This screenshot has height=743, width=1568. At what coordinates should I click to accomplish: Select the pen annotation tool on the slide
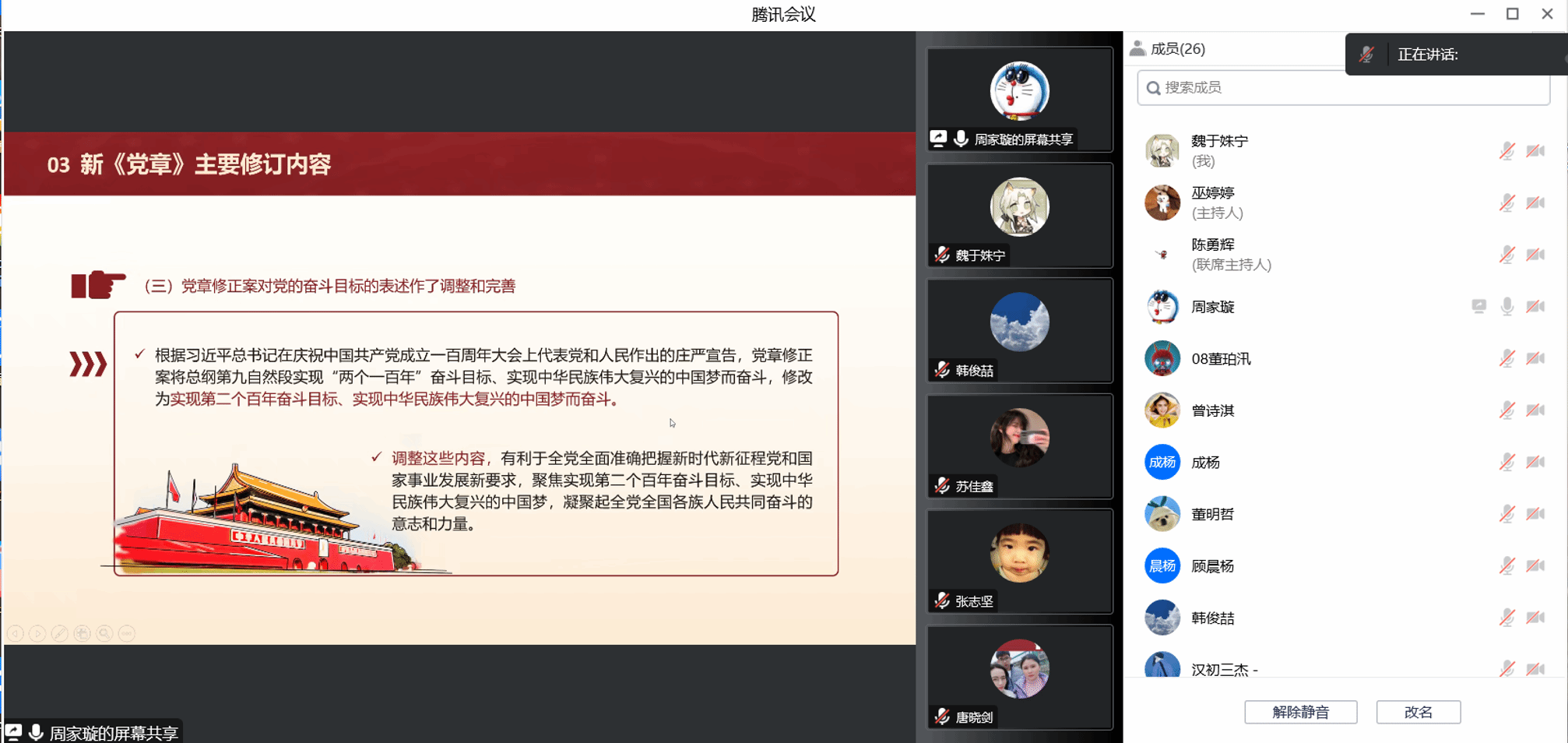tap(60, 634)
